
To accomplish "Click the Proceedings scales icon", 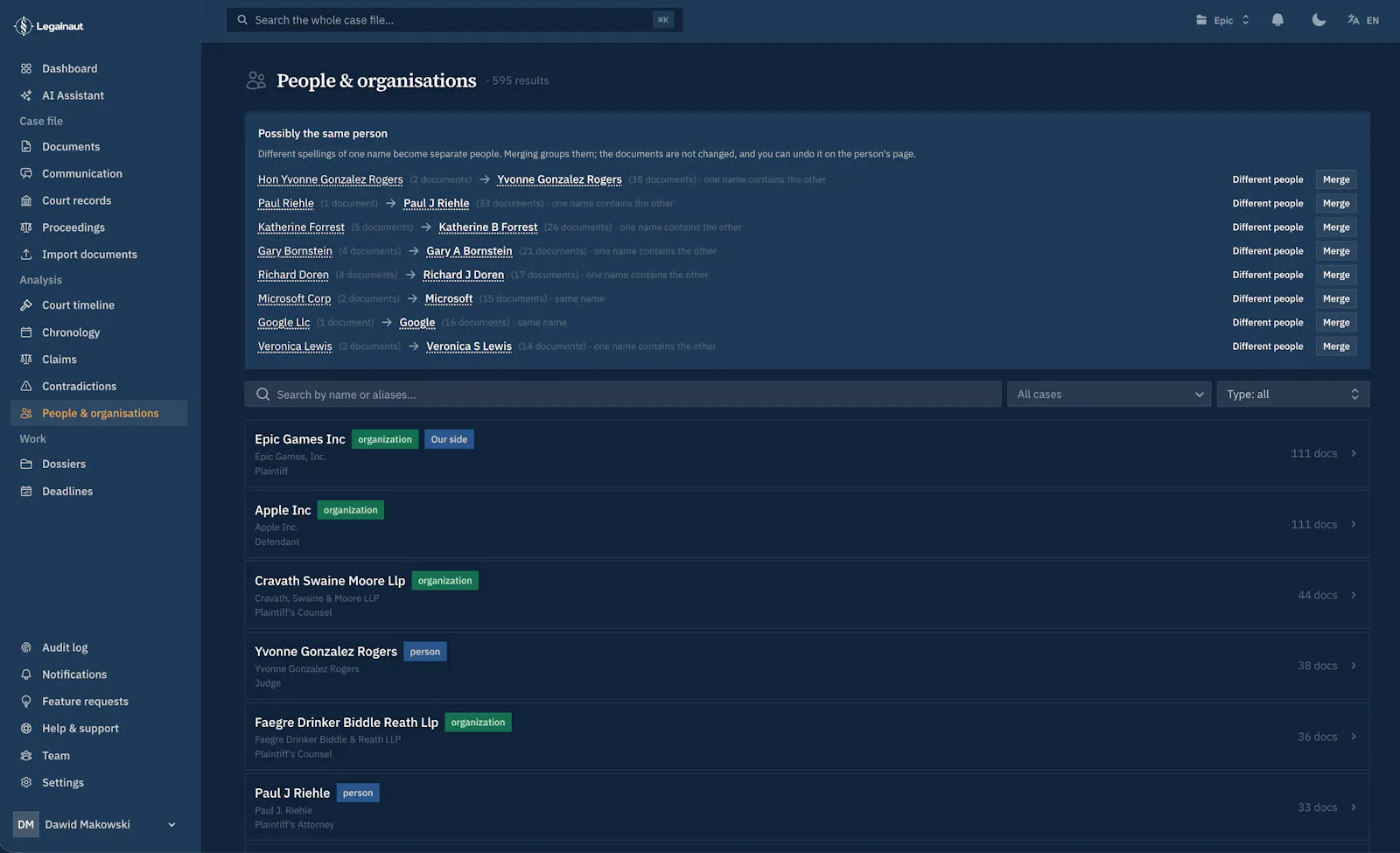I will 26,227.
